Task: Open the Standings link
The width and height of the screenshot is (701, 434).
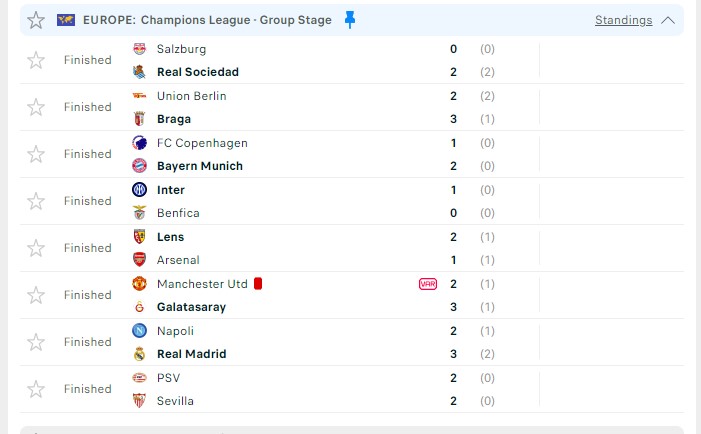Action: [x=623, y=20]
